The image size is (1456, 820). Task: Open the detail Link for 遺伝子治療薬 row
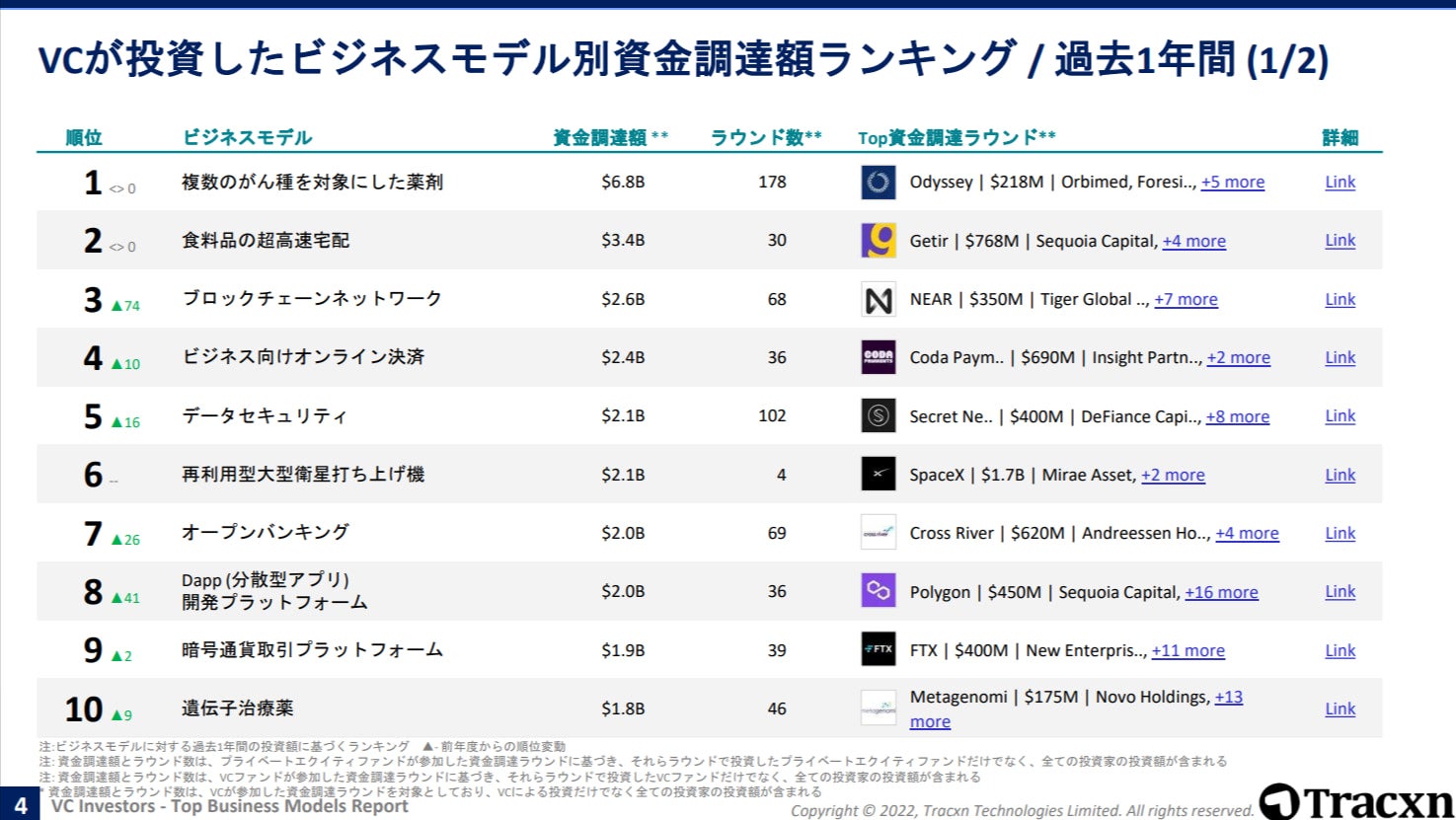coord(1341,708)
